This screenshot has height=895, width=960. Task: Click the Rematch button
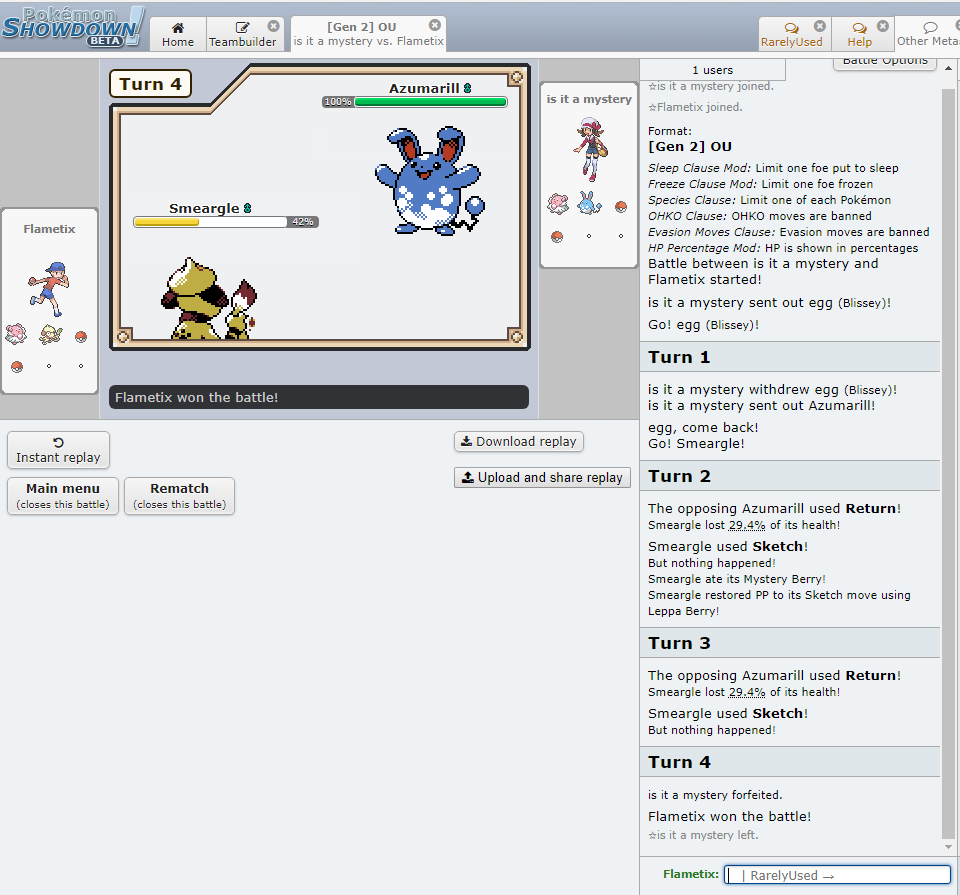tap(179, 496)
